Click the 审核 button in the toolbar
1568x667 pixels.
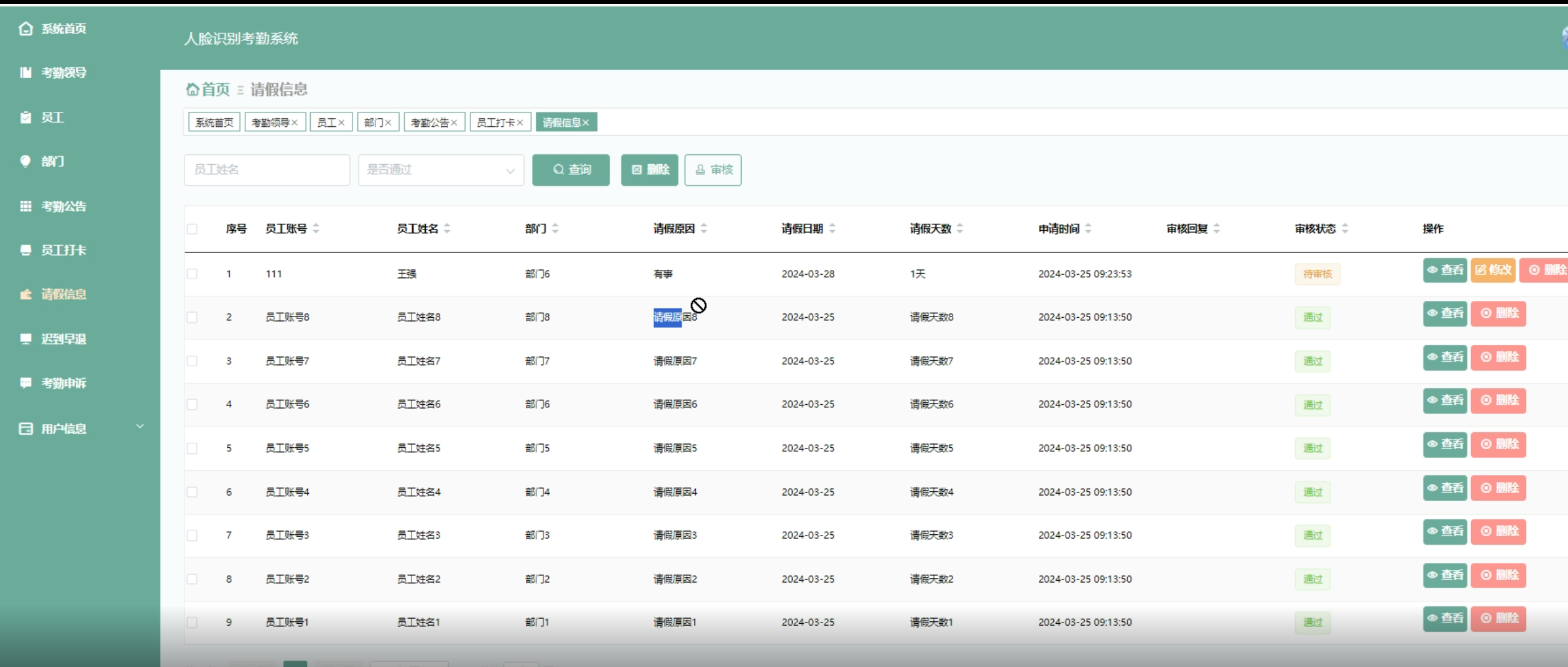712,170
